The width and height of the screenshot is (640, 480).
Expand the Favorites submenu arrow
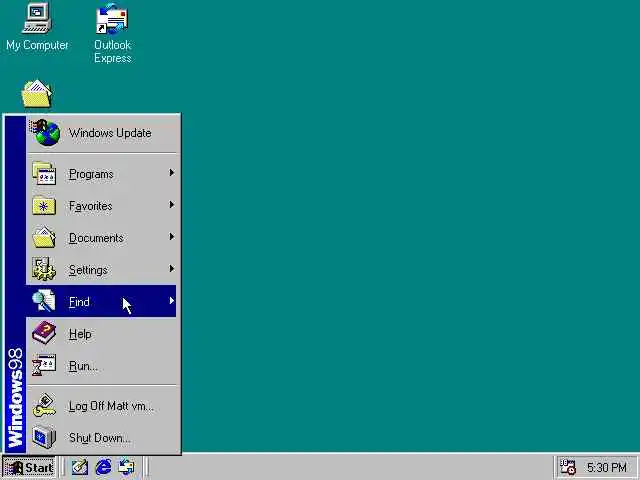point(172,205)
